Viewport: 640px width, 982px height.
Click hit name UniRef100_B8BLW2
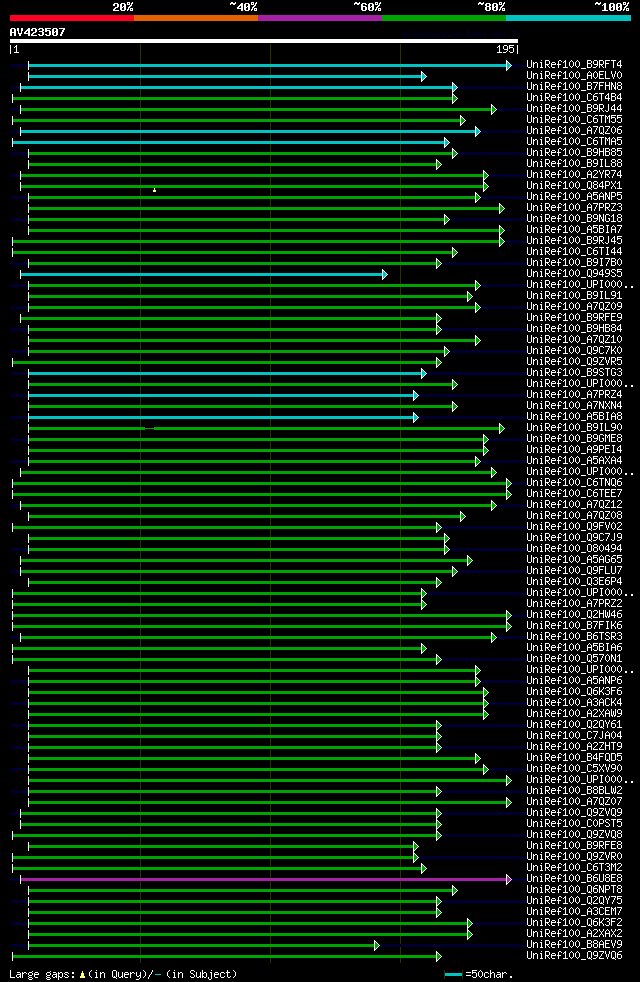coord(574,791)
